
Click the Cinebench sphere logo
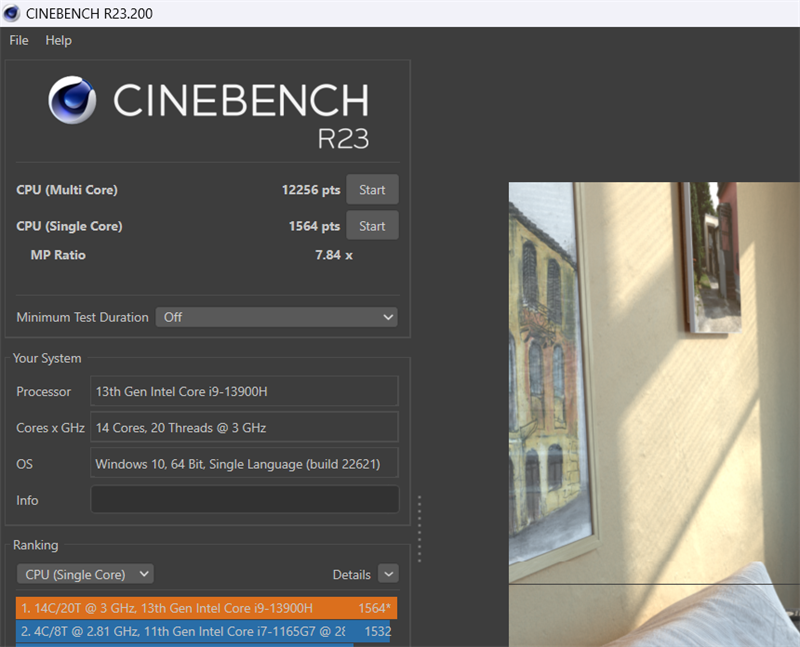click(x=72, y=100)
